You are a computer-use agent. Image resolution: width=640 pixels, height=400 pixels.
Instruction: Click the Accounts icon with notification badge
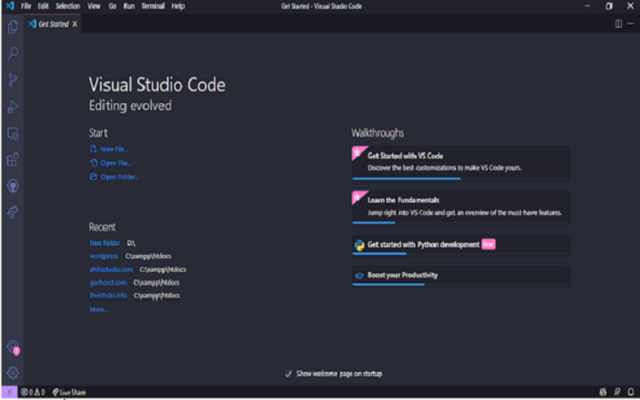(13, 347)
